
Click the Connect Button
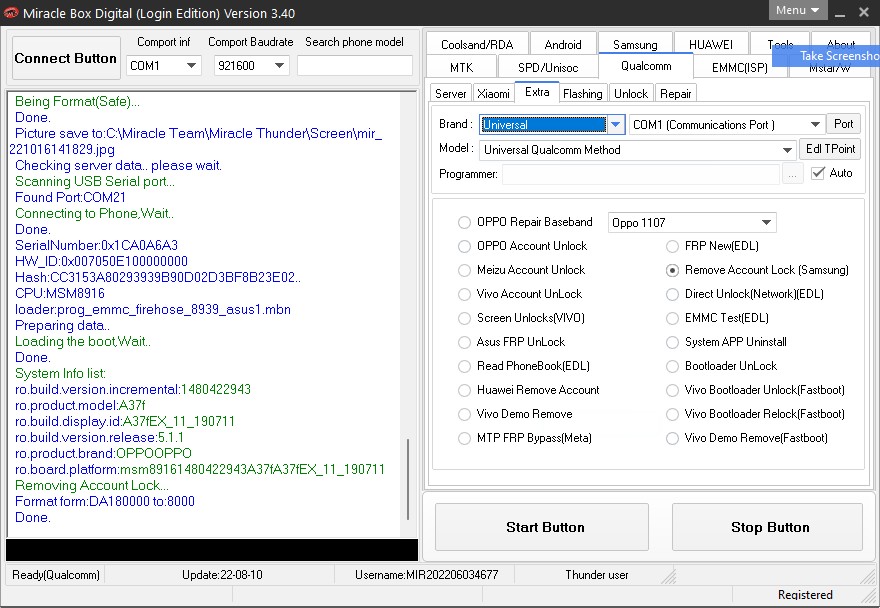coord(66,58)
